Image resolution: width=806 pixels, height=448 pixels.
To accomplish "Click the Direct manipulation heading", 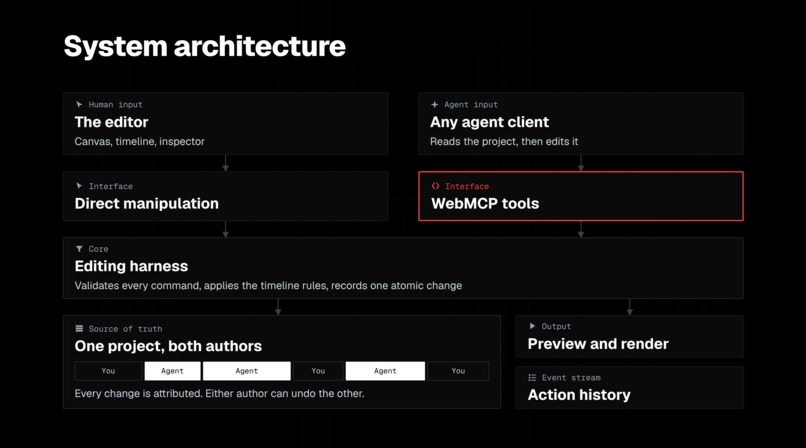I will (146, 203).
